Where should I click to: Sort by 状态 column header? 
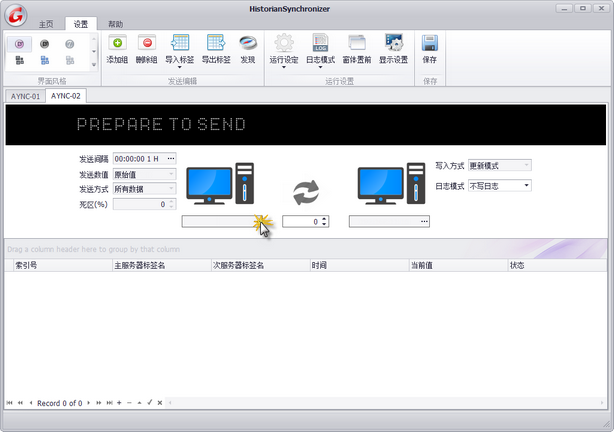pyautogui.click(x=558, y=265)
